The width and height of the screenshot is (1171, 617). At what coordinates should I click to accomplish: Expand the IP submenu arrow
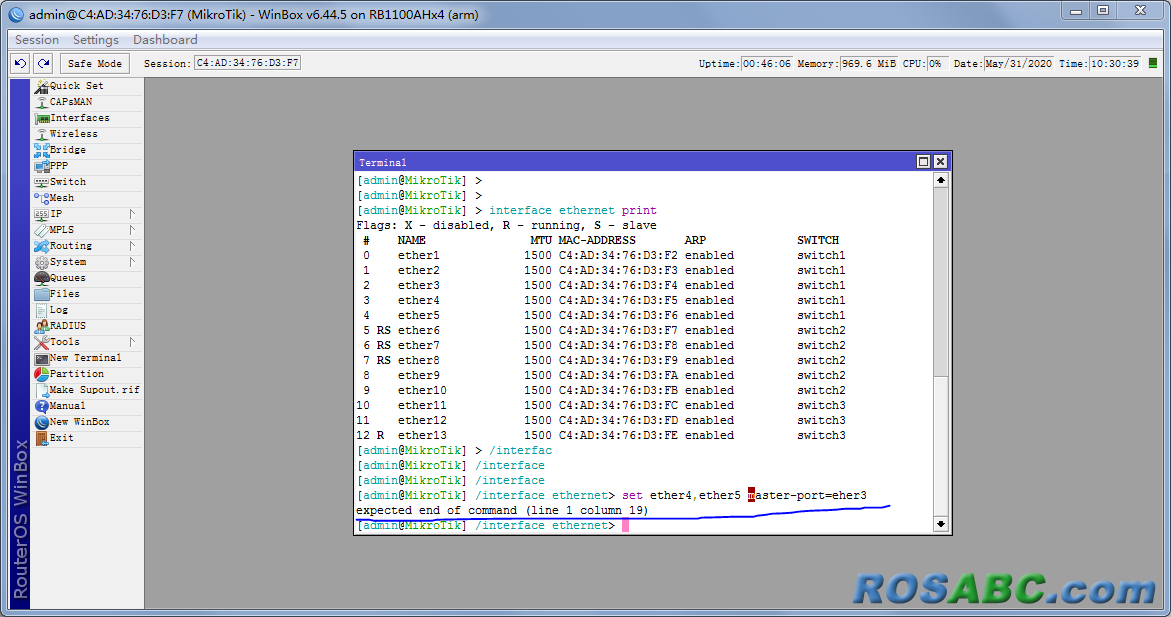132,214
